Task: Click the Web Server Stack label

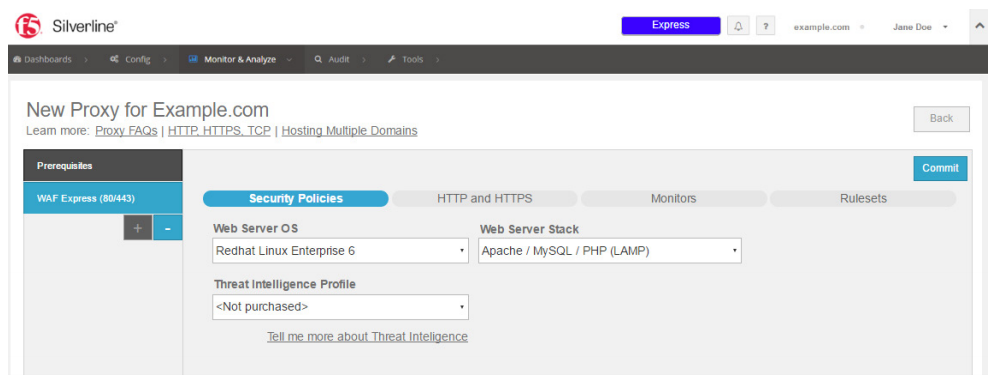Action: click(x=530, y=229)
